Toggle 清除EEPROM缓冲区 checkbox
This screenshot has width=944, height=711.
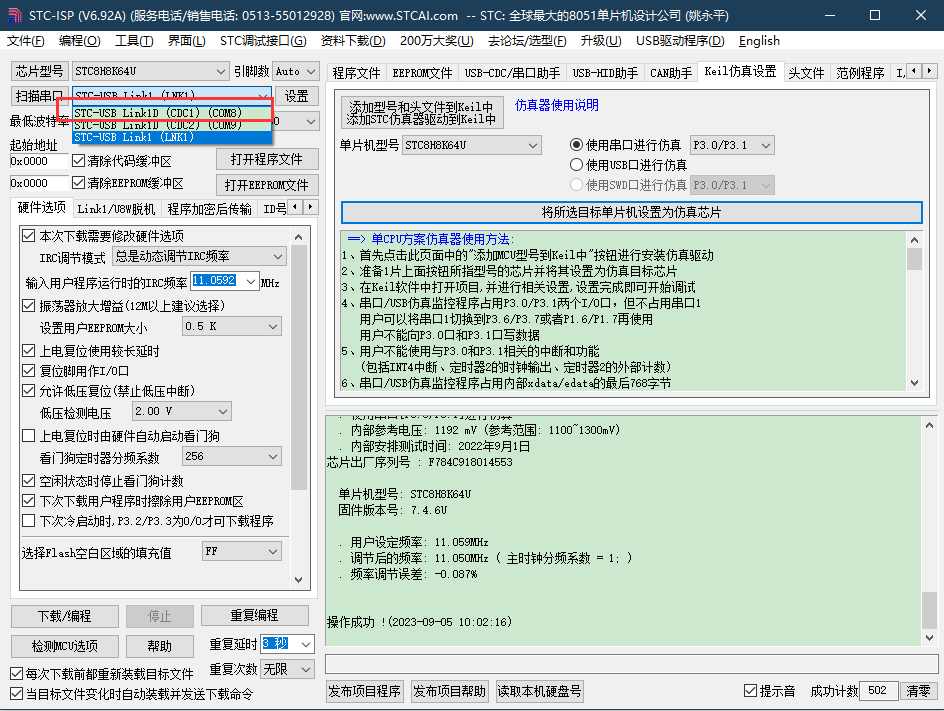tap(78, 182)
